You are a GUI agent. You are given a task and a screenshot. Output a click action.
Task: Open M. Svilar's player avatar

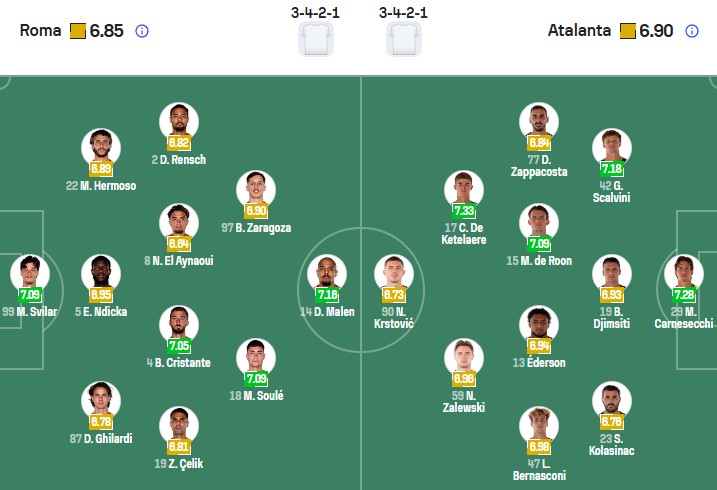[29, 273]
